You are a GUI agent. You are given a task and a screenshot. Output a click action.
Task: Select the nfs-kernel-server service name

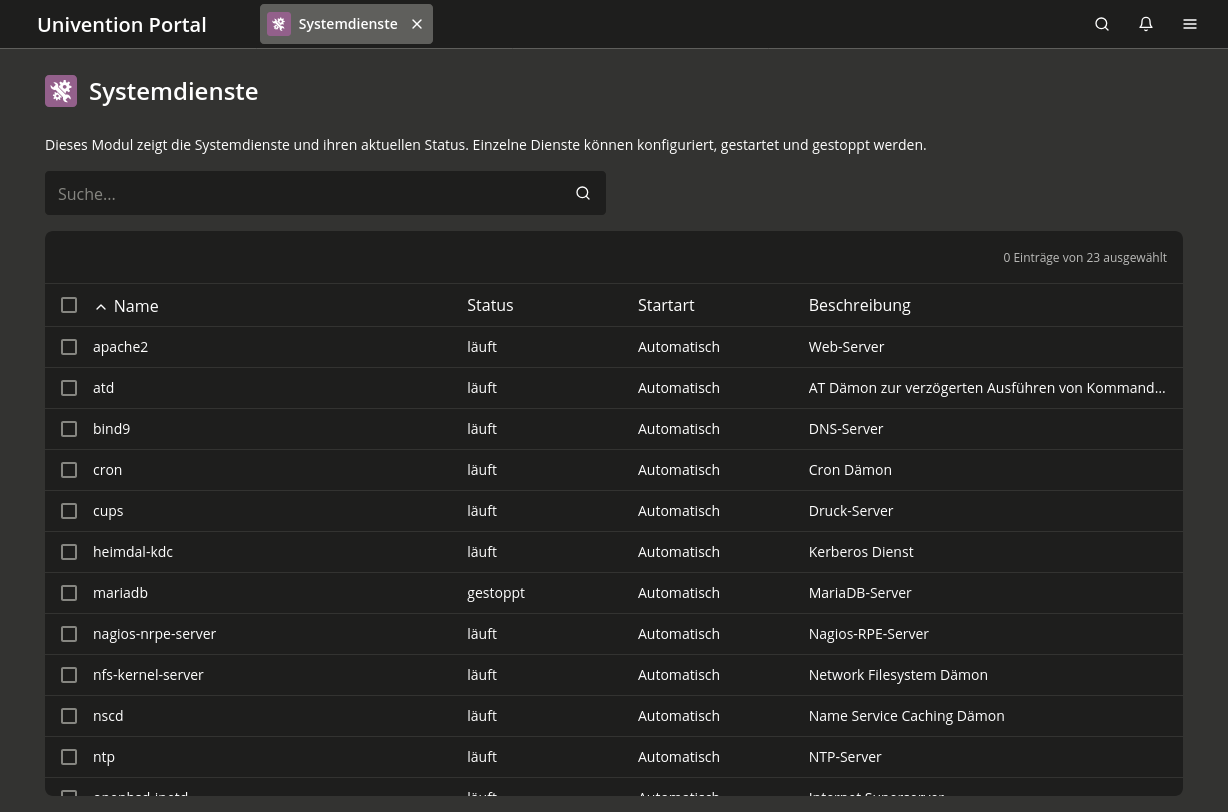[148, 675]
